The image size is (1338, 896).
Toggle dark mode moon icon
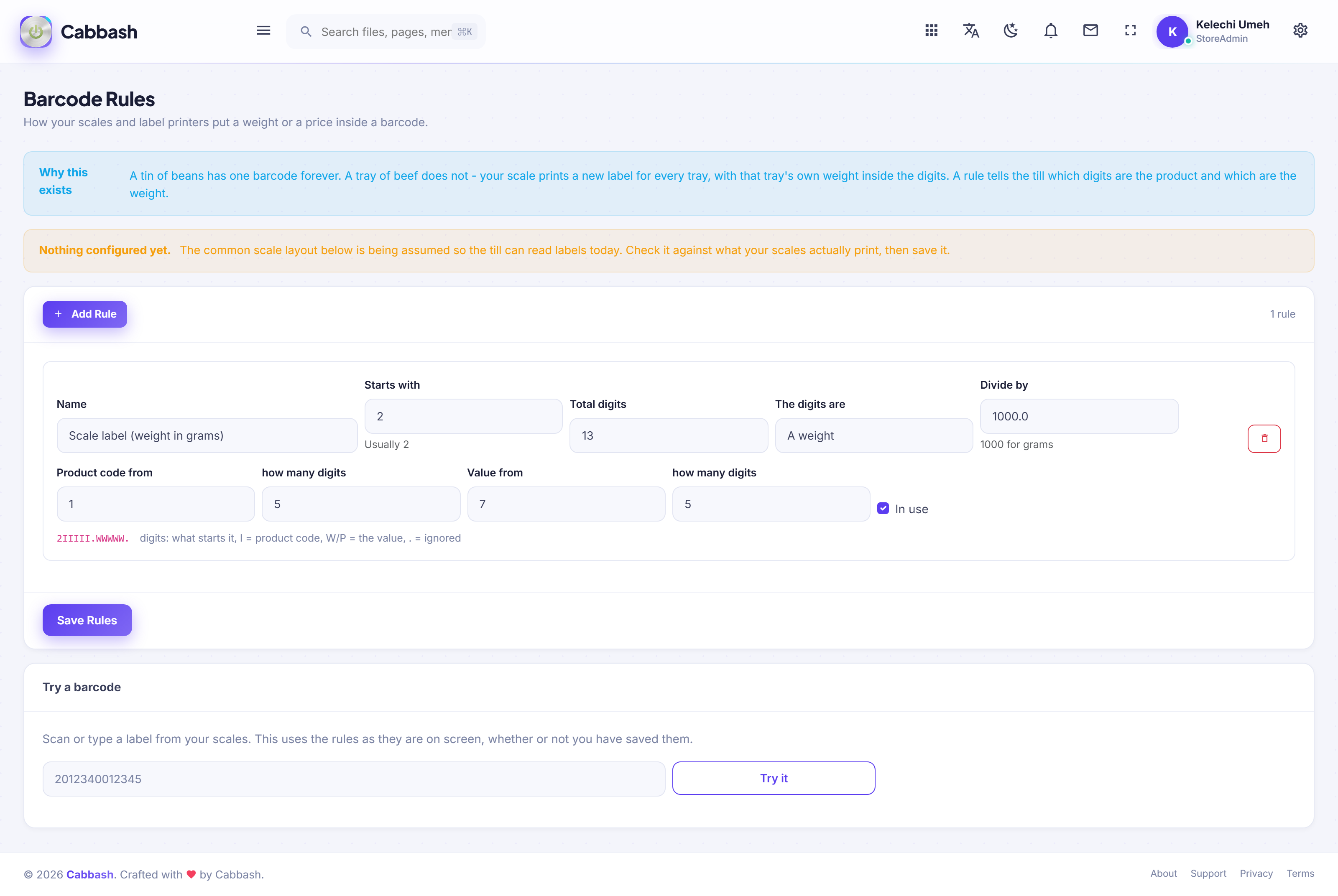click(x=1011, y=31)
